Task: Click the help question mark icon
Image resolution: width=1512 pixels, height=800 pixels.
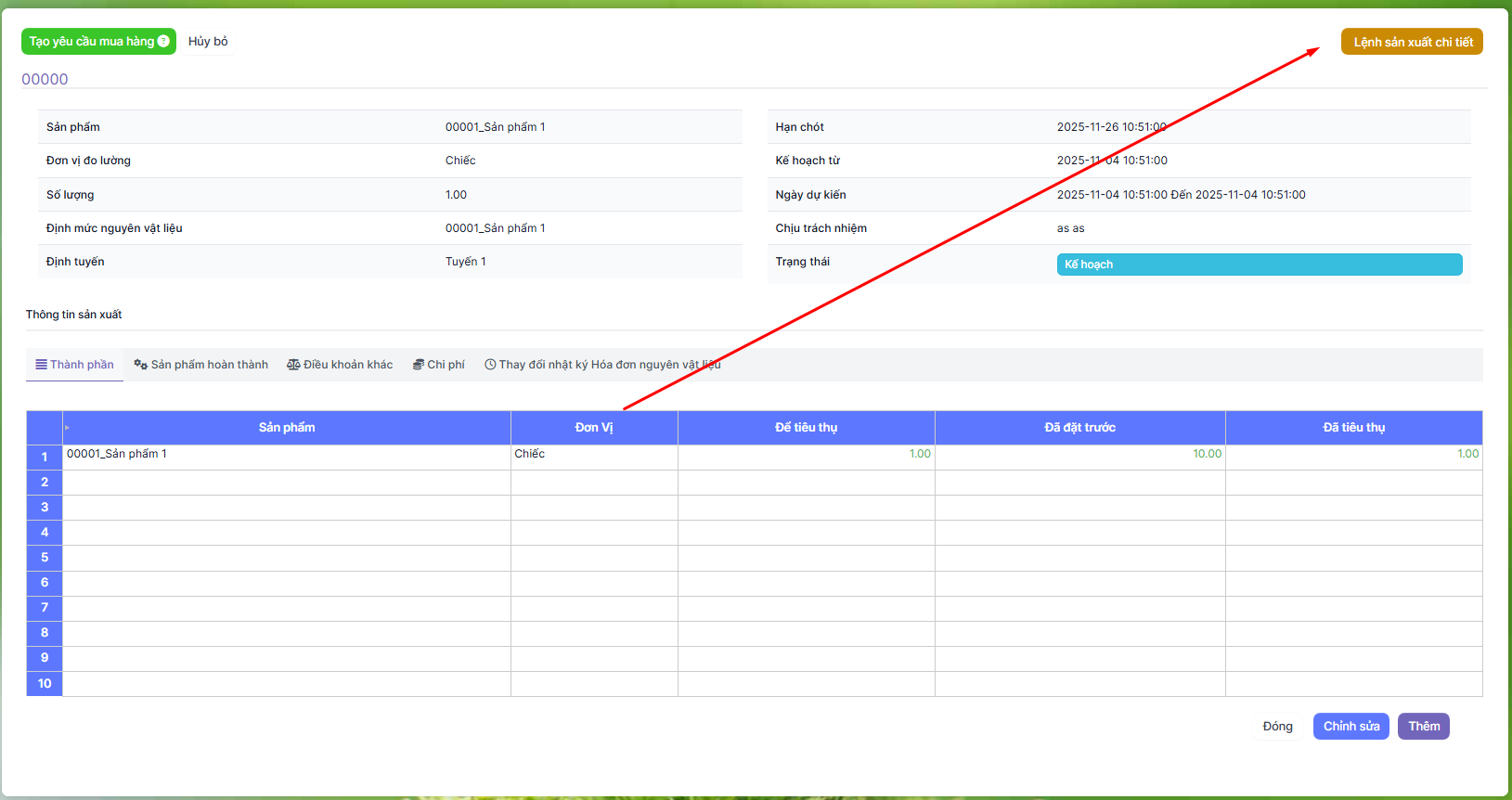Action: 163,41
